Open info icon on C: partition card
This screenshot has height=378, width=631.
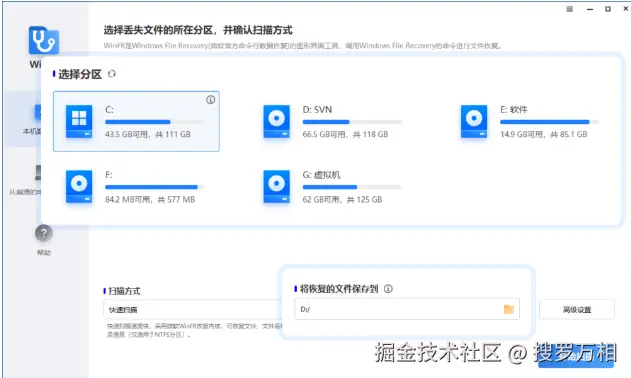coord(210,100)
